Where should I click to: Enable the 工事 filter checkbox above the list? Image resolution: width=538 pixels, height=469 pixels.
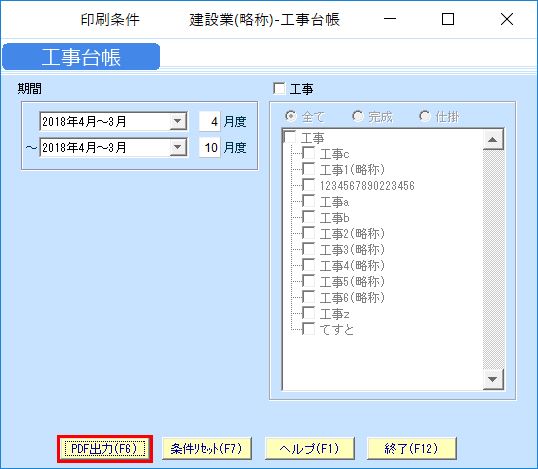click(x=279, y=89)
